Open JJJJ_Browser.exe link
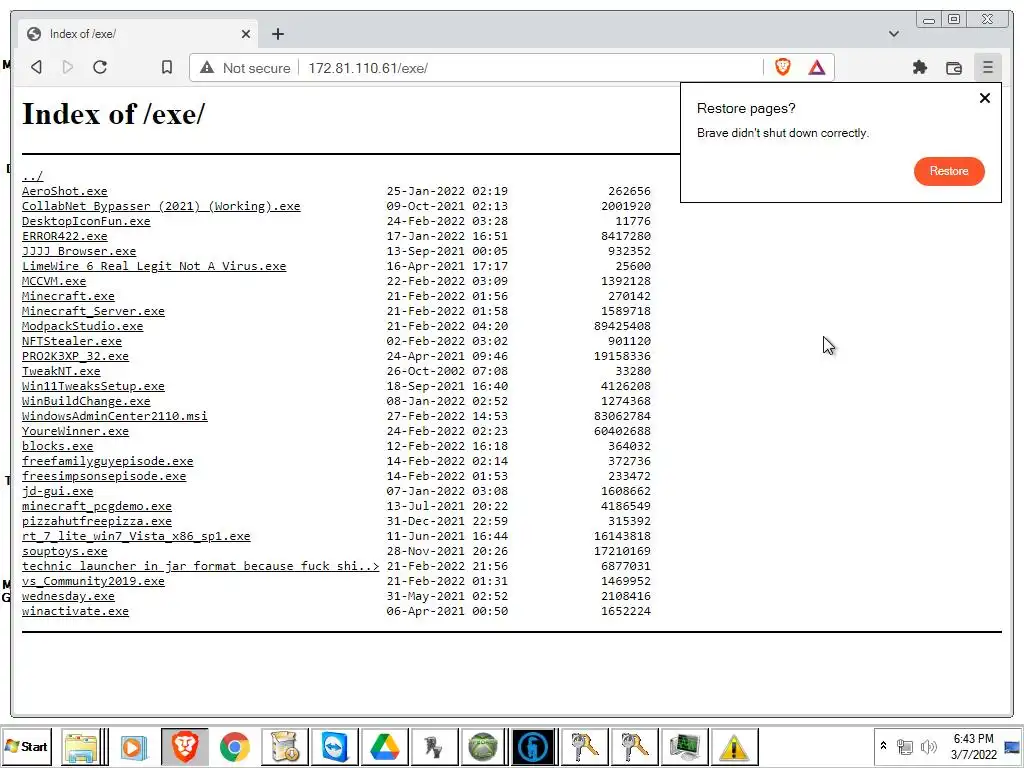1024x768 pixels. point(79,251)
